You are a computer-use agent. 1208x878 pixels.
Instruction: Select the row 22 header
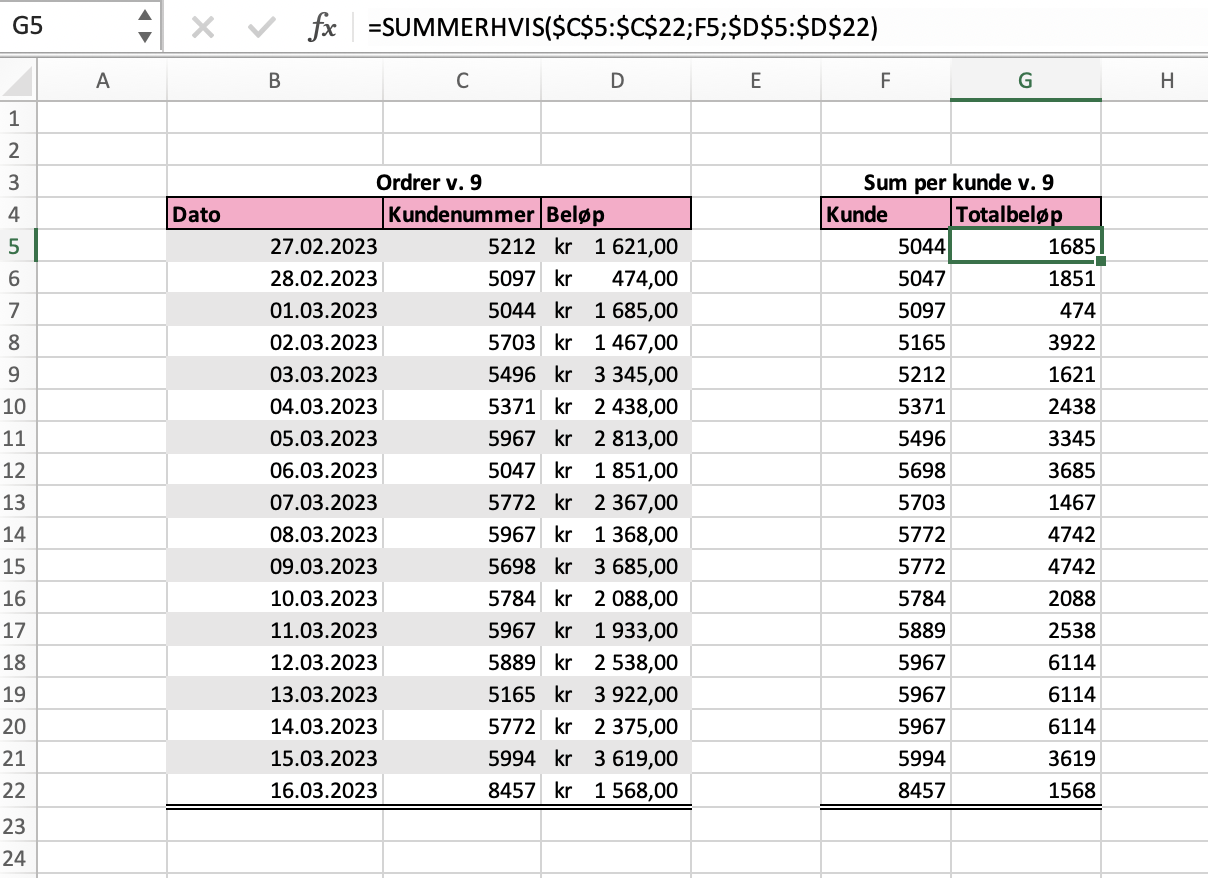15,790
